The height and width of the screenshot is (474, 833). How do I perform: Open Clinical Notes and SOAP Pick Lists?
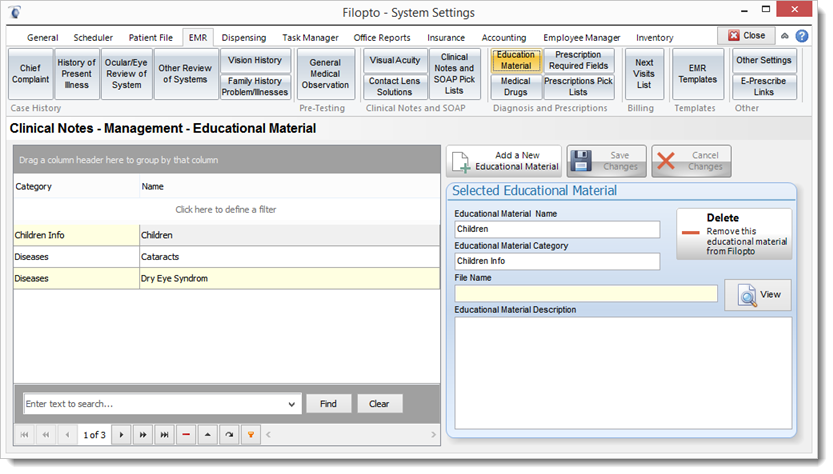[x=454, y=74]
